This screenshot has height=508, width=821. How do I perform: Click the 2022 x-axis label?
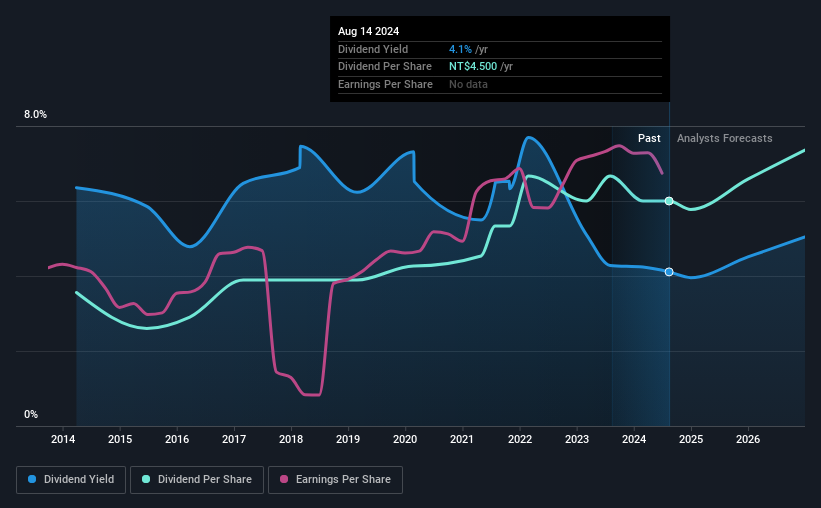[x=520, y=439]
